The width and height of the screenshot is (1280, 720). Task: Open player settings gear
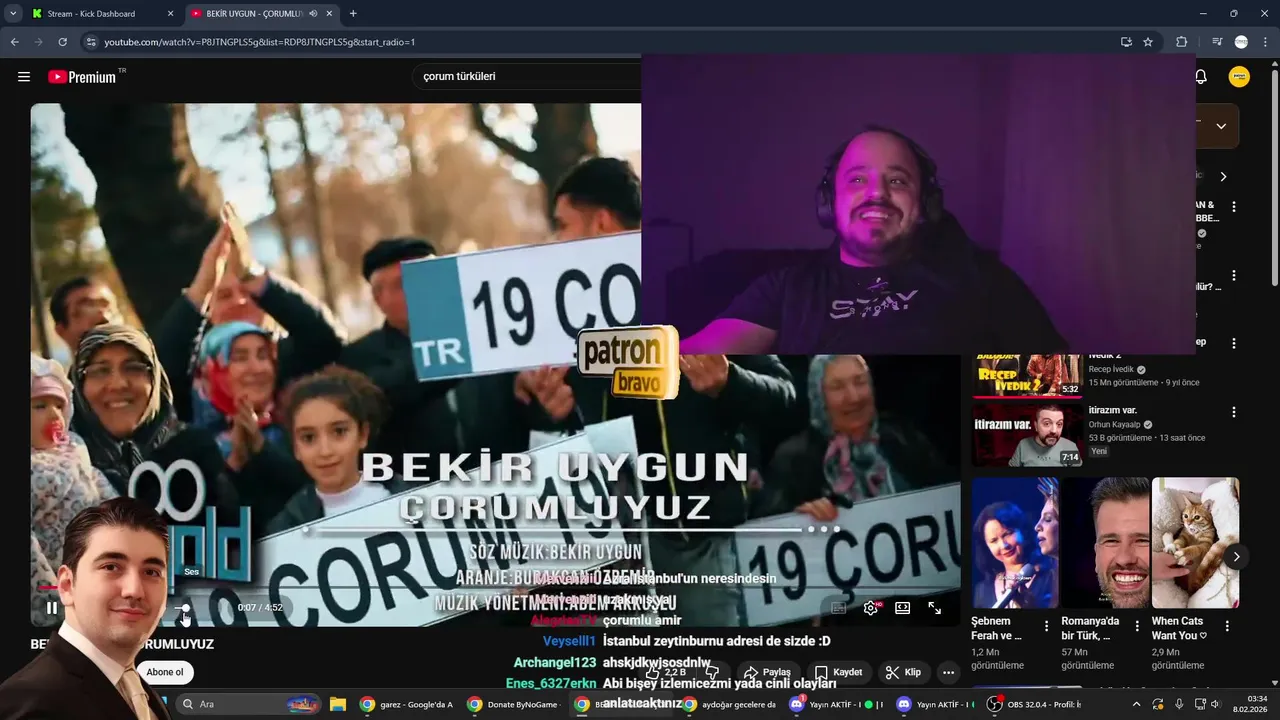(871, 607)
